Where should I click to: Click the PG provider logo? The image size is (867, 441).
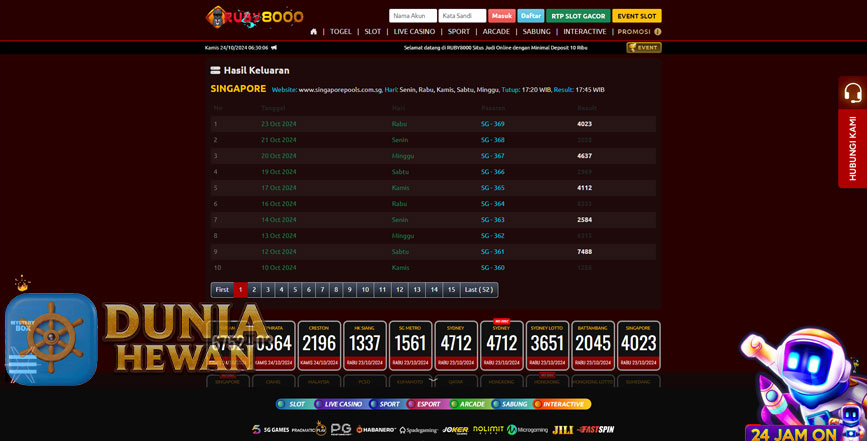coord(341,429)
